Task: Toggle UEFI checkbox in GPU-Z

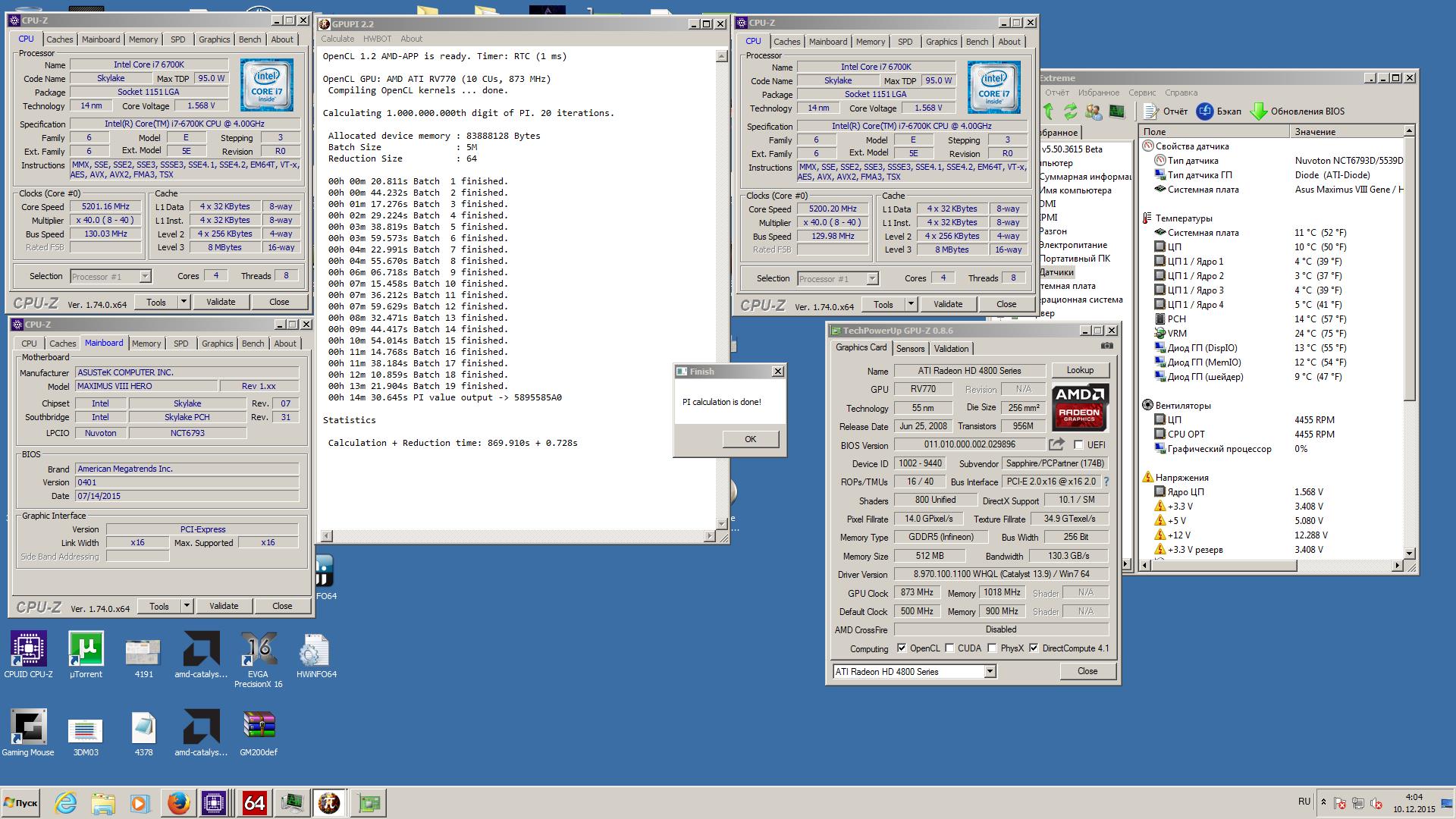Action: [x=1078, y=445]
